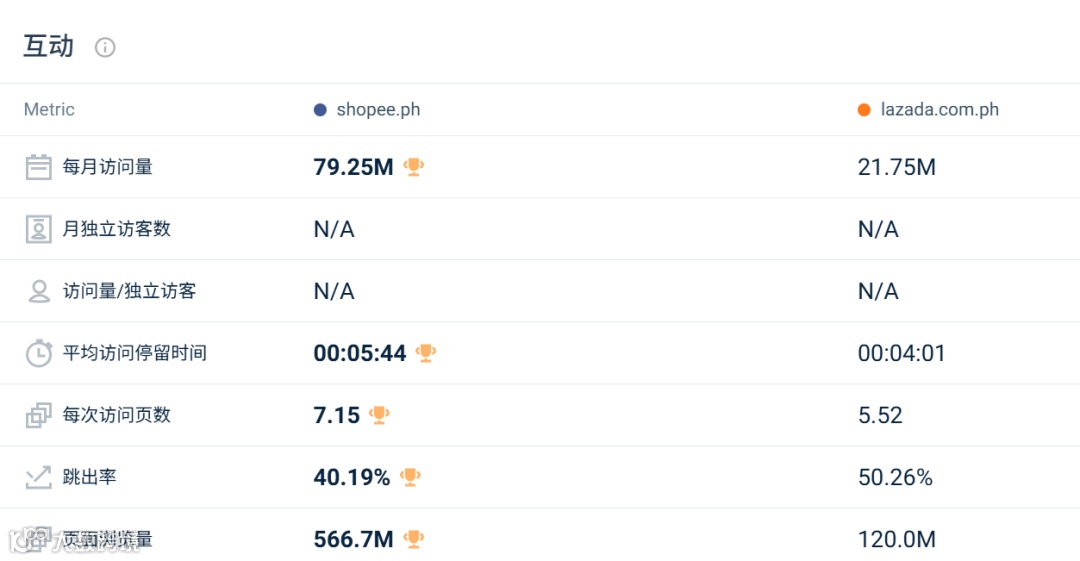The width and height of the screenshot is (1080, 561).
Task: Click the trophy next to 79.25M
Action: [x=414, y=167]
